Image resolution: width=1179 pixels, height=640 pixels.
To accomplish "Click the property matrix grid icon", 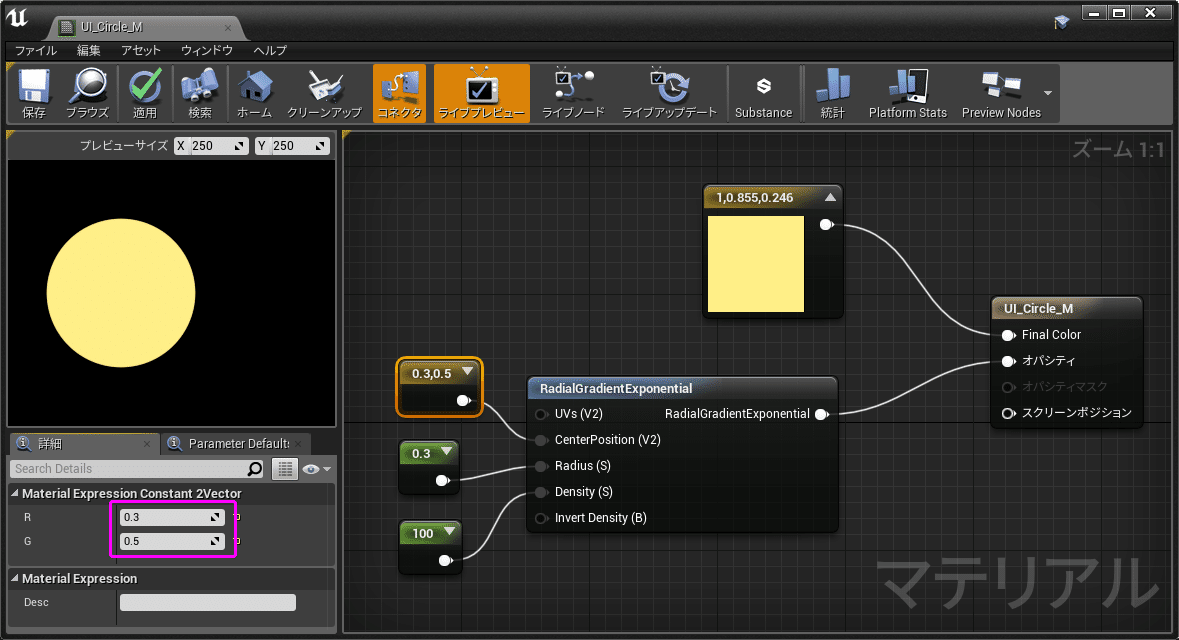I will (285, 469).
